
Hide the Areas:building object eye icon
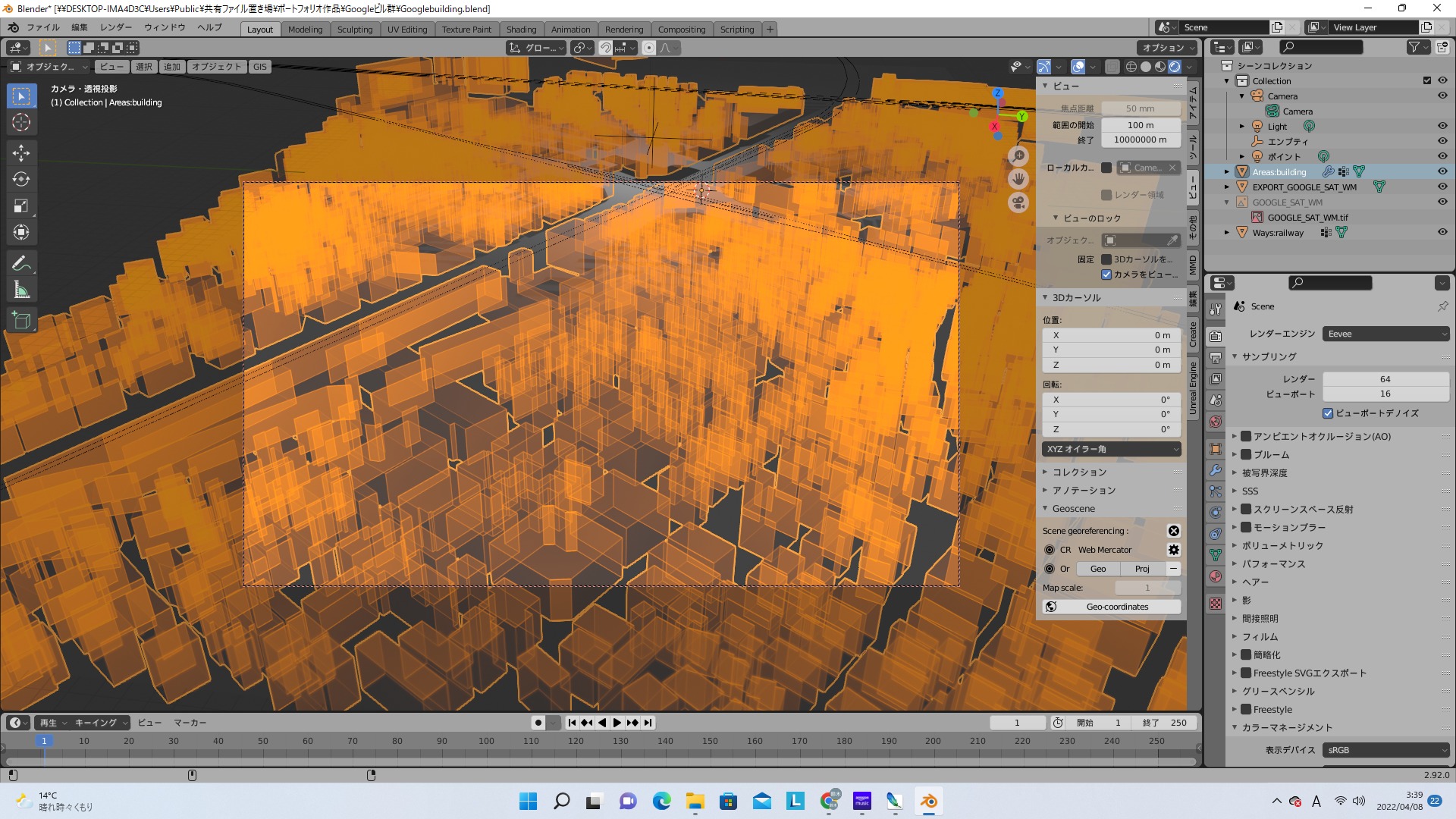[x=1442, y=171]
